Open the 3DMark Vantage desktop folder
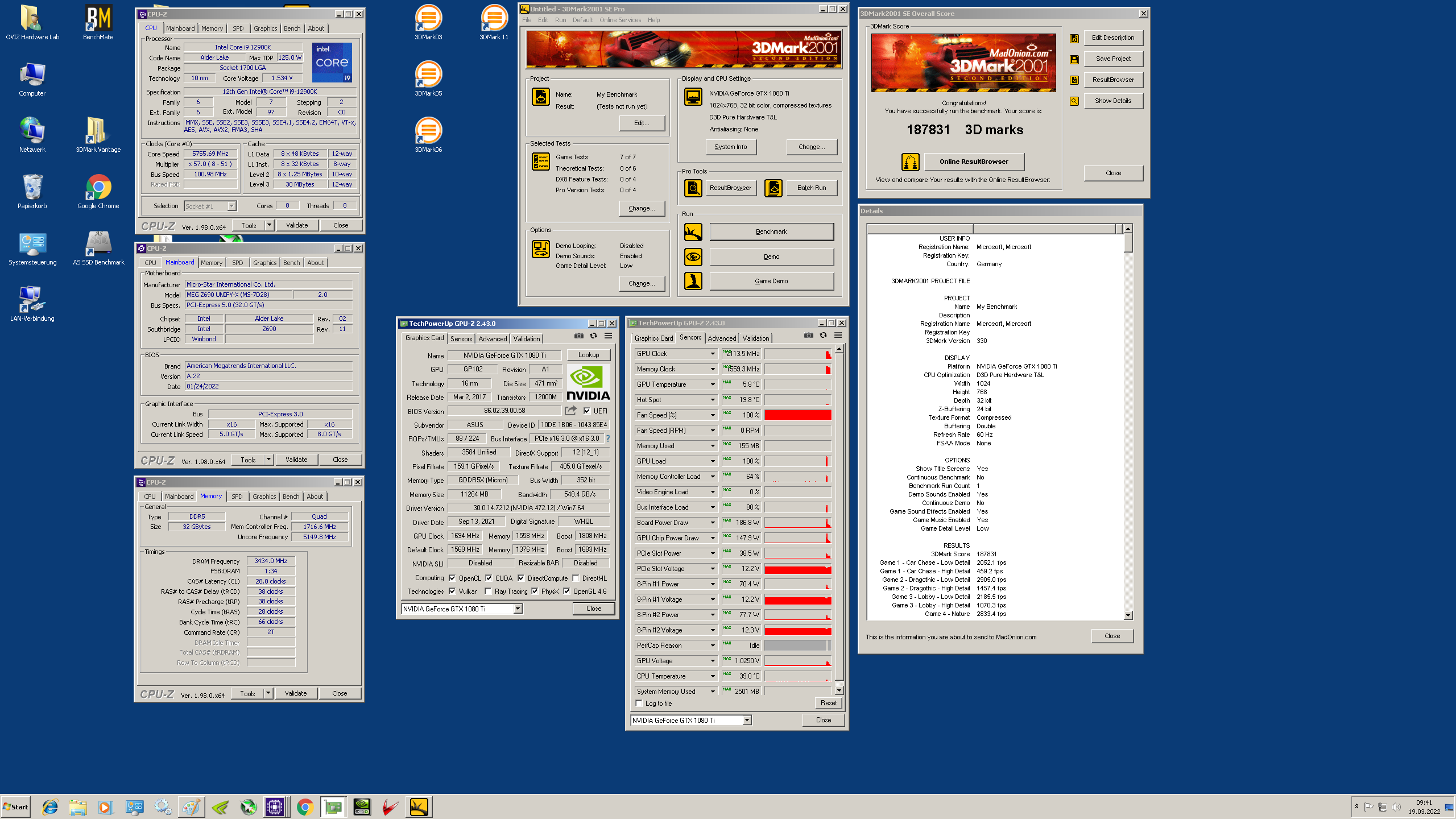The width and height of the screenshot is (1456, 819). point(98,135)
